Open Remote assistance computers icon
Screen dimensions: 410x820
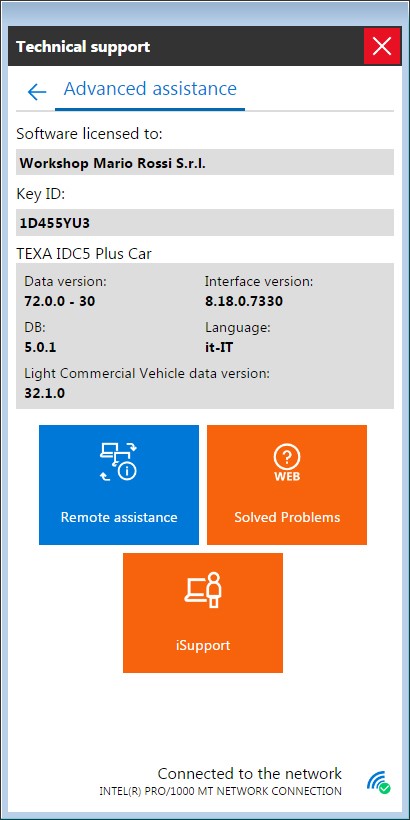[119, 462]
